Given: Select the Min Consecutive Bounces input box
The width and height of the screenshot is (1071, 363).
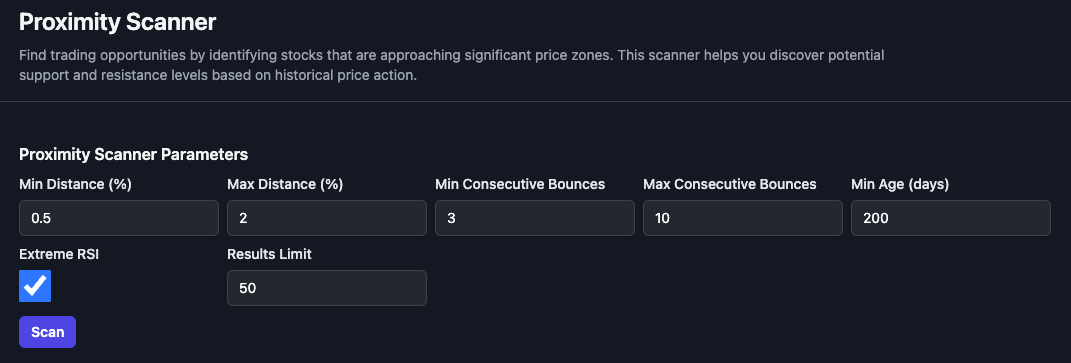Looking at the screenshot, I should coord(535,218).
